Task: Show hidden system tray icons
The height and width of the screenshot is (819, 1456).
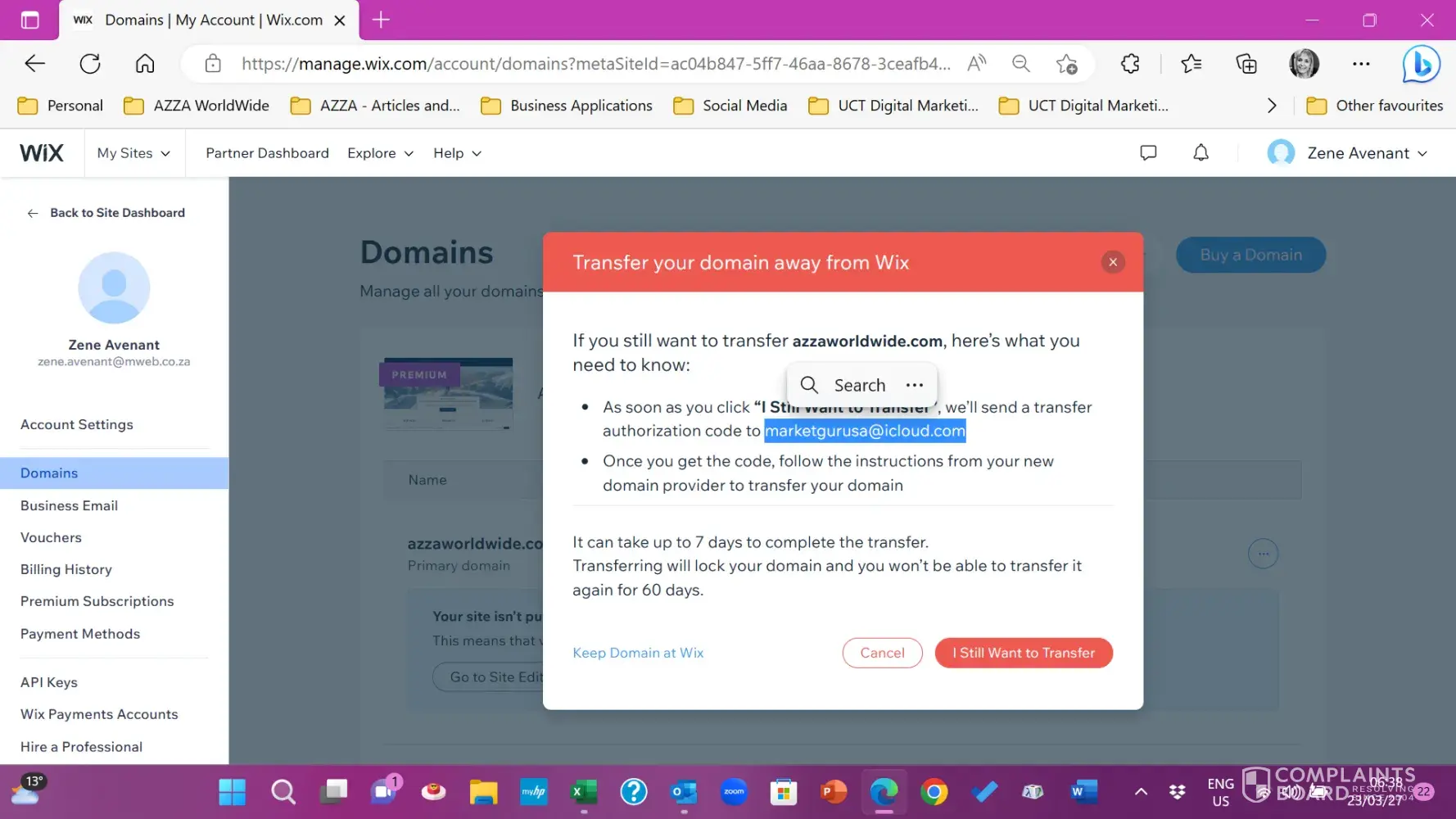Action: (1141, 792)
